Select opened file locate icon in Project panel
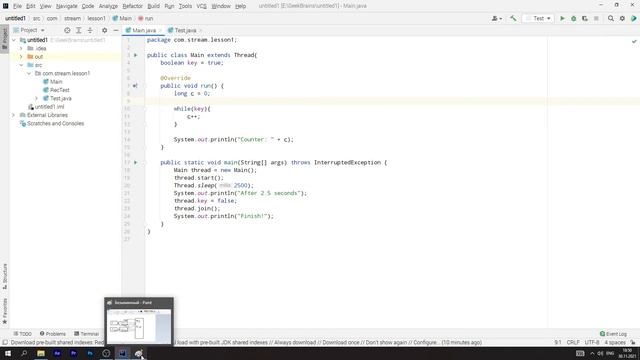640x360 pixels. tap(67, 30)
